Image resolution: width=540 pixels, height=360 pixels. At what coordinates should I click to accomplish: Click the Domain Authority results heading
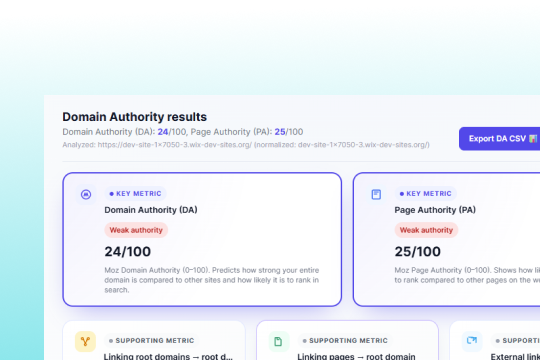(x=134, y=117)
